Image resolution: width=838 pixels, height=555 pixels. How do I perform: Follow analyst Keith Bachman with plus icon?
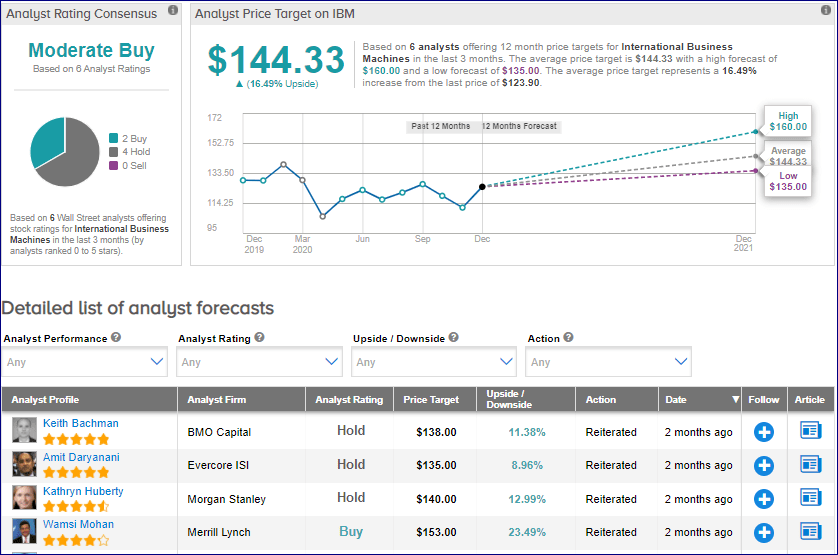[x=764, y=432]
